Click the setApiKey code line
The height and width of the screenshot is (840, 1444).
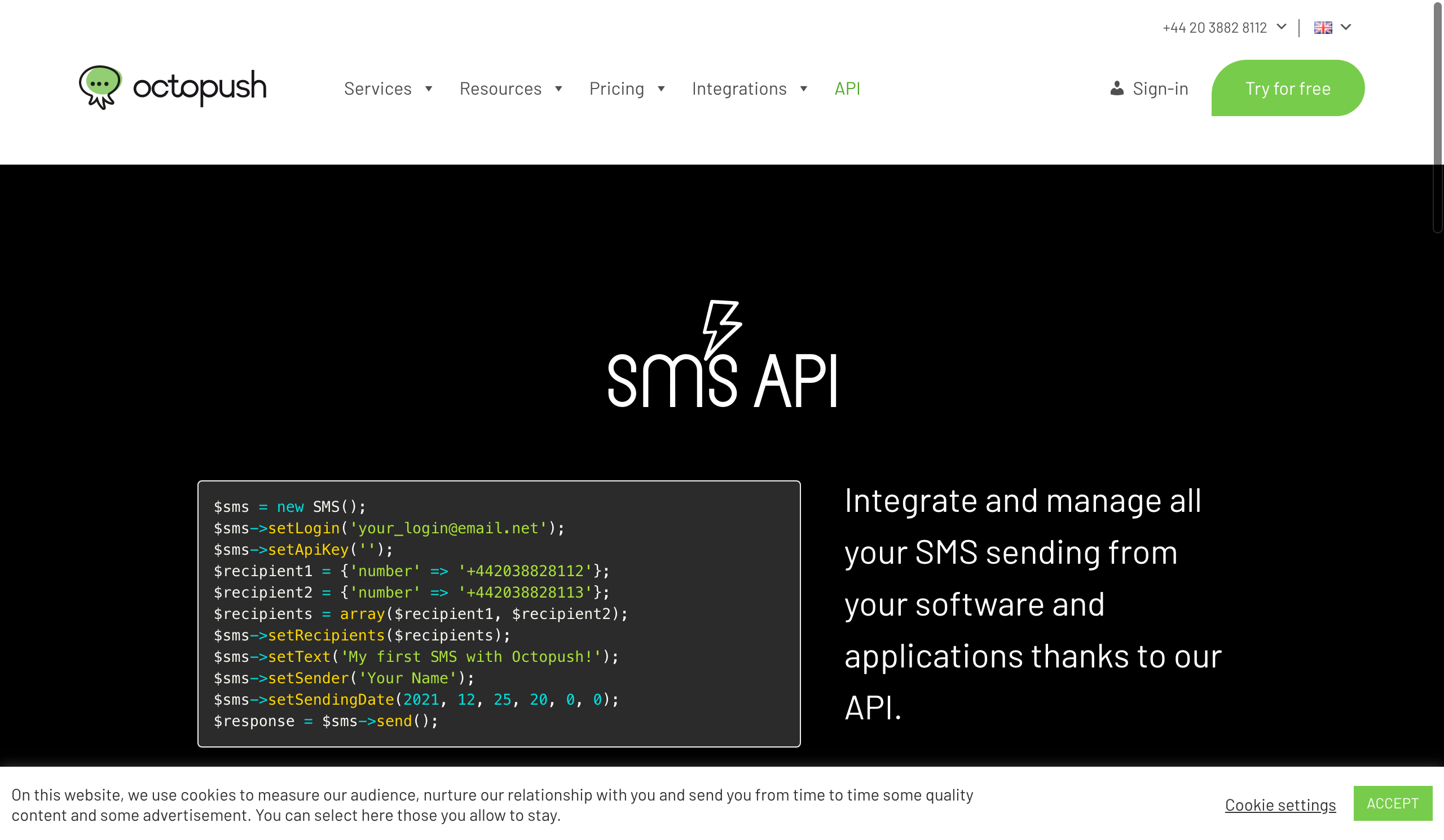(303, 550)
